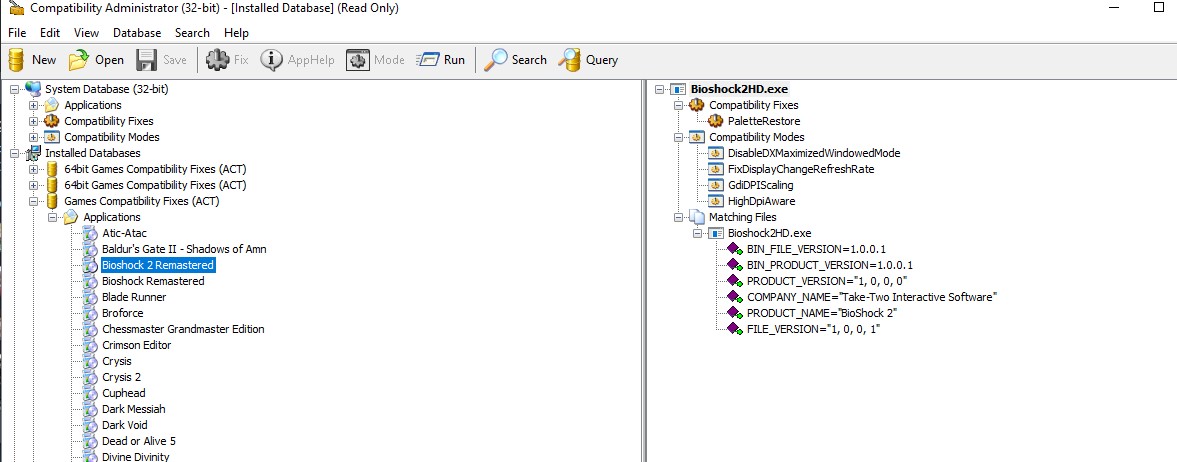Open the File menu
Screen dimensions: 1177x462
[x=17, y=33]
